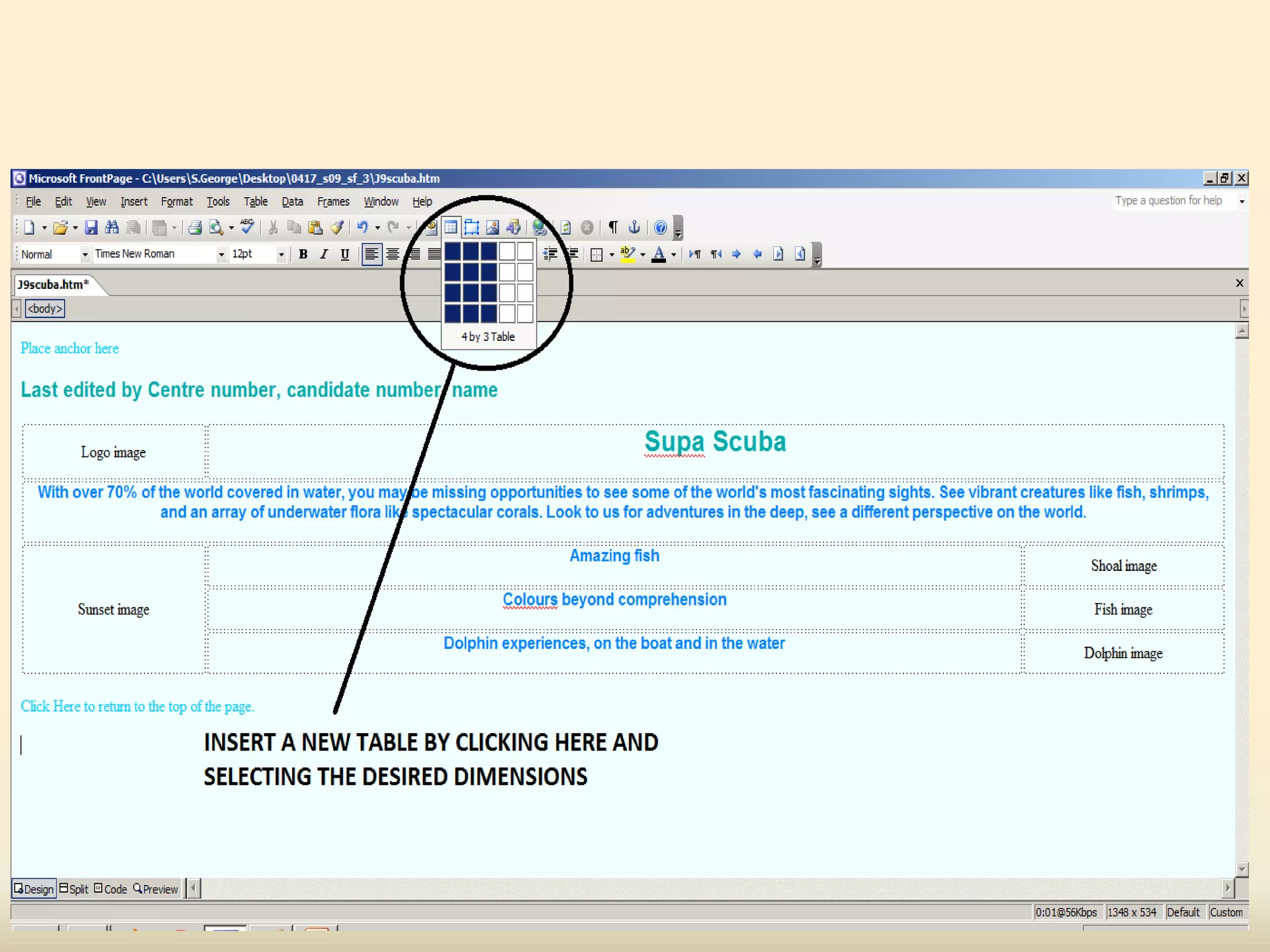1270x952 pixels.
Task: Toggle Underline formatting
Action: [345, 254]
